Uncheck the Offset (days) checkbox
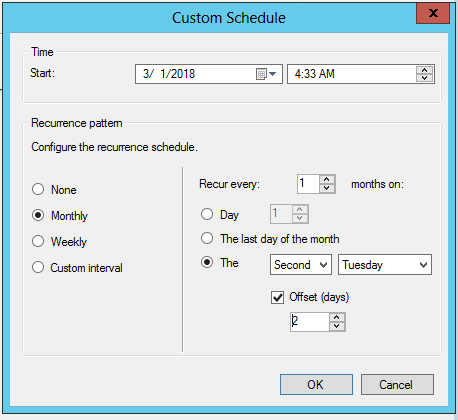The width and height of the screenshot is (458, 420). coord(277,297)
